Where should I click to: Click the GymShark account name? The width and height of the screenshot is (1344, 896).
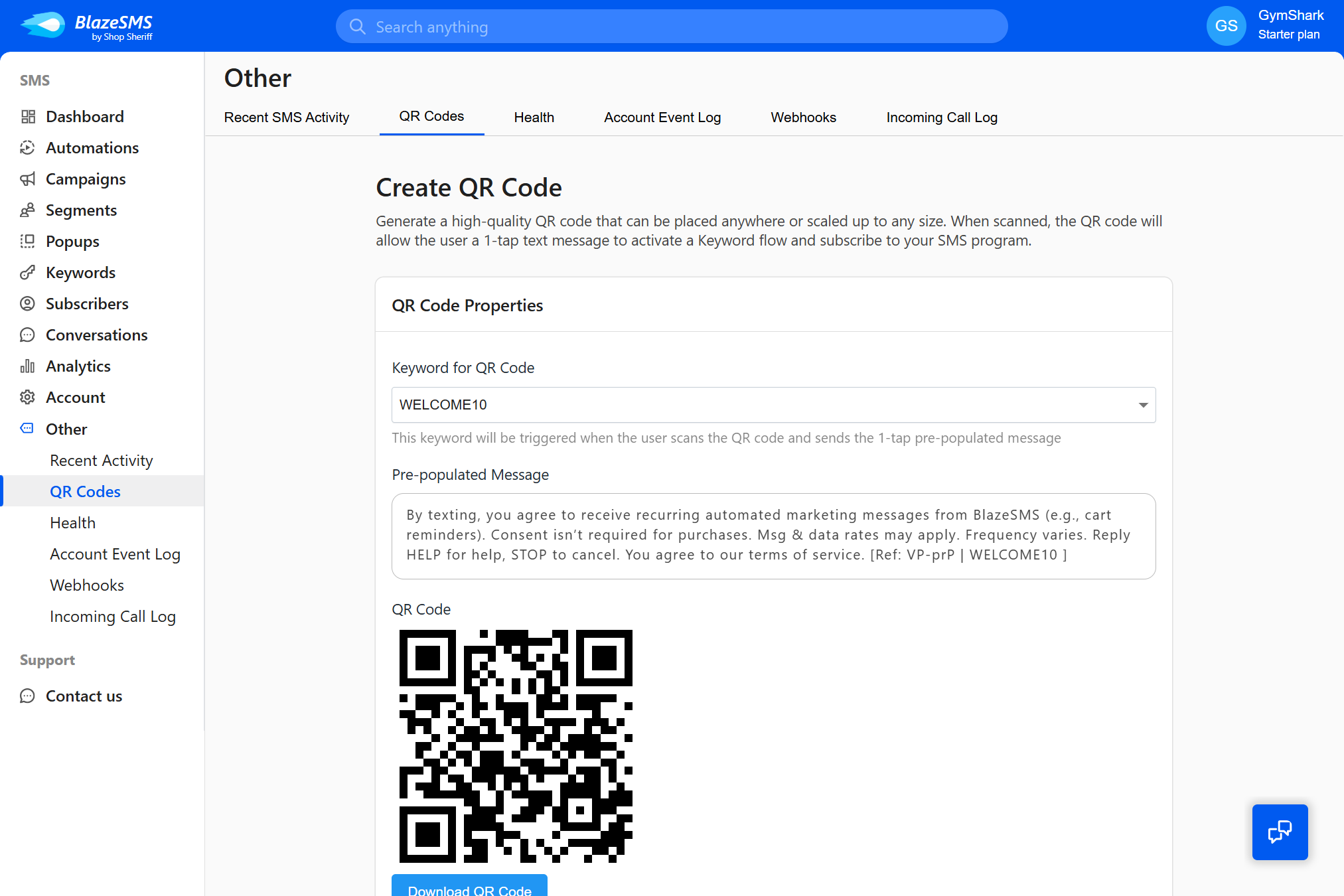pos(1291,15)
